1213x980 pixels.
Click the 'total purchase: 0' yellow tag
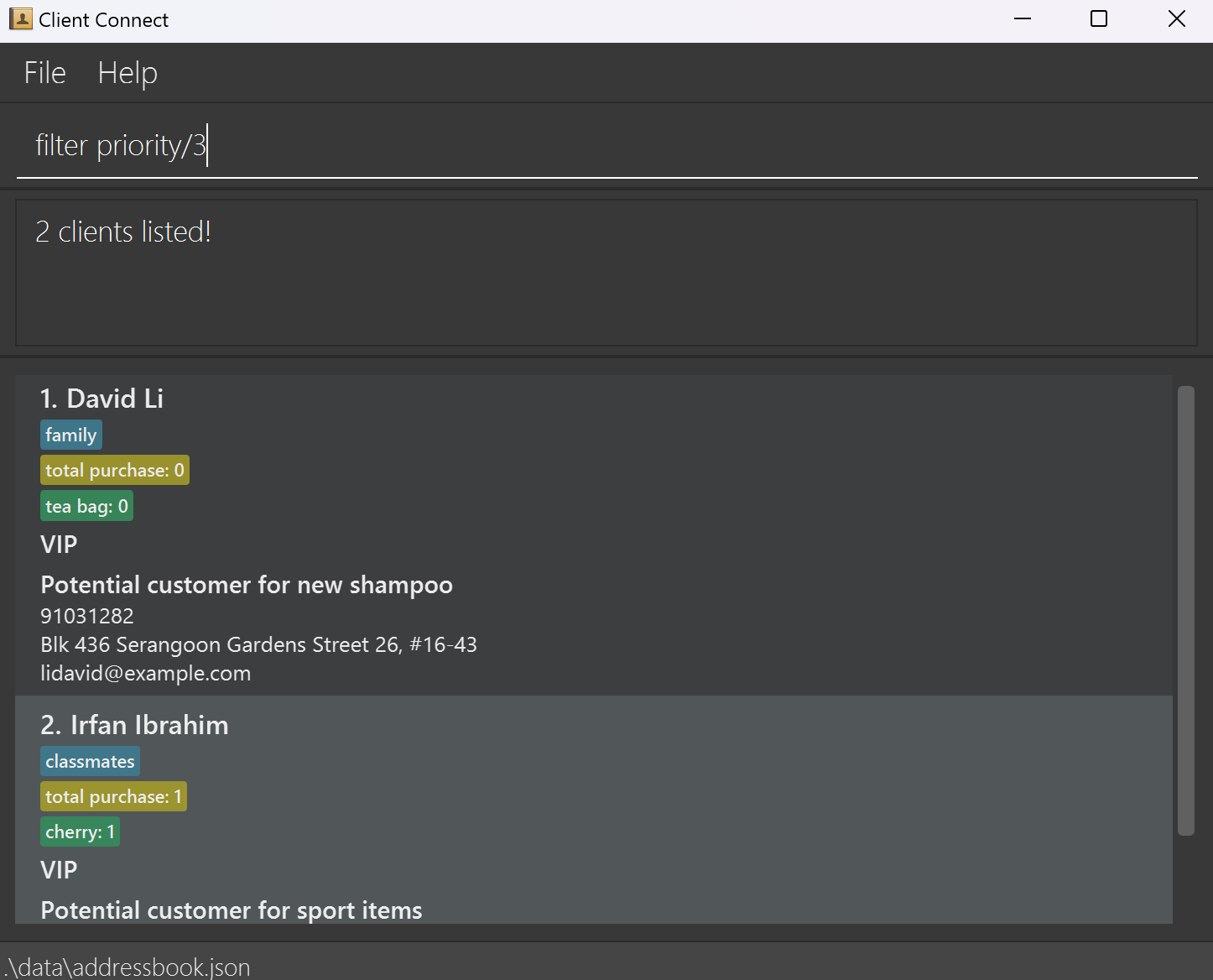click(115, 470)
